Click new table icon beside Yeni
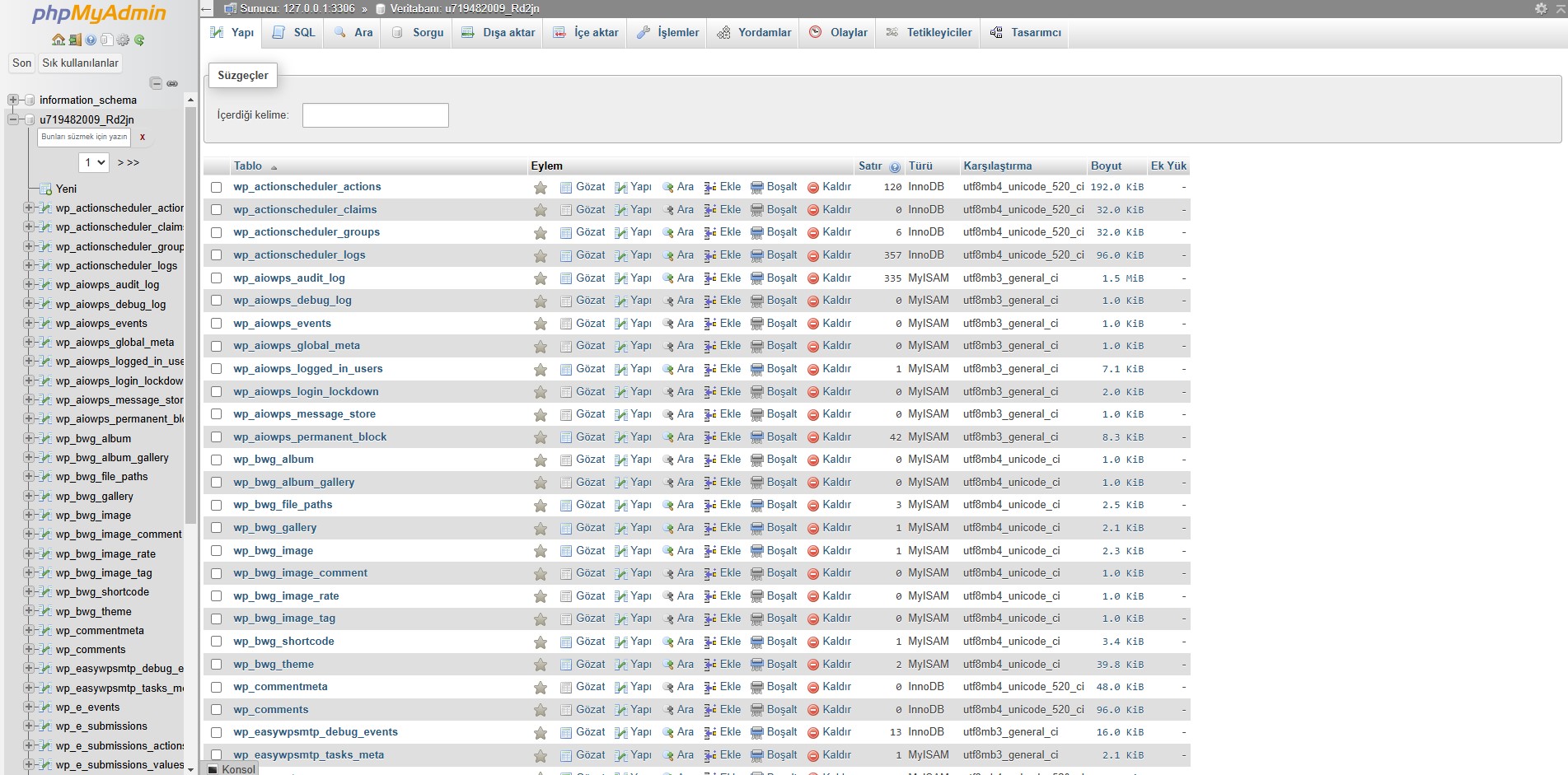Viewport: 1568px width, 775px height. (46, 189)
